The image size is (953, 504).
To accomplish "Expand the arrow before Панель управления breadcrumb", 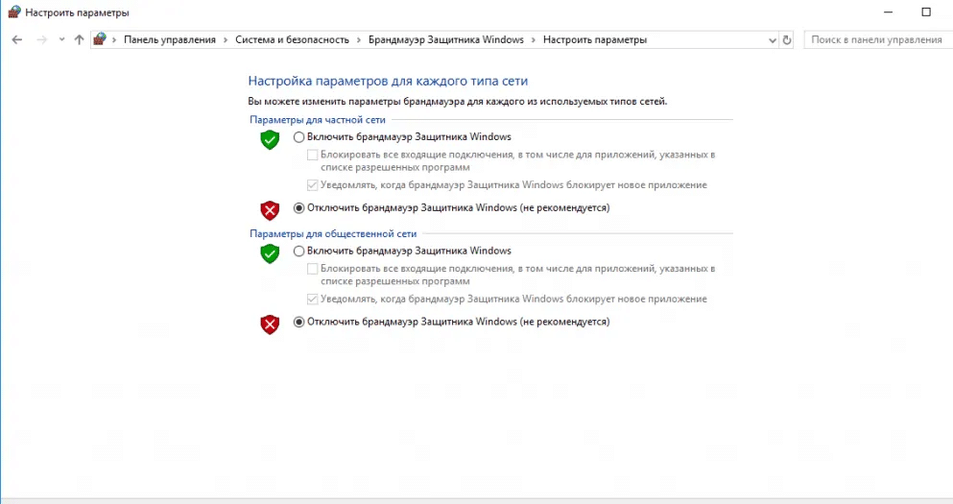I will (115, 40).
